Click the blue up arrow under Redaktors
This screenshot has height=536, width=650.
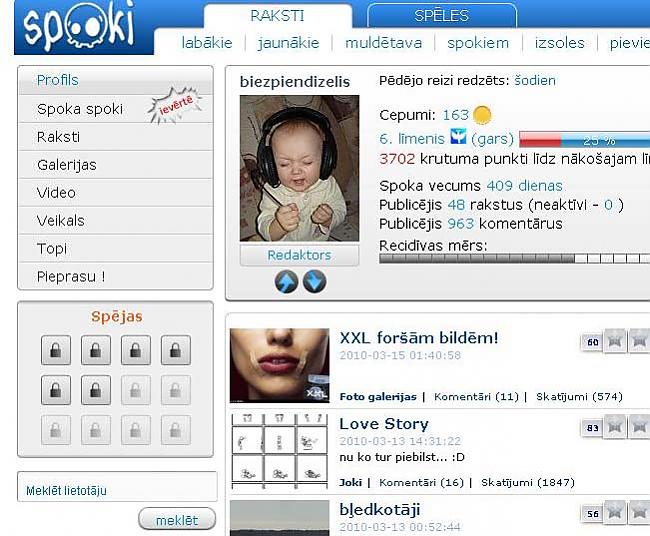tap(286, 281)
